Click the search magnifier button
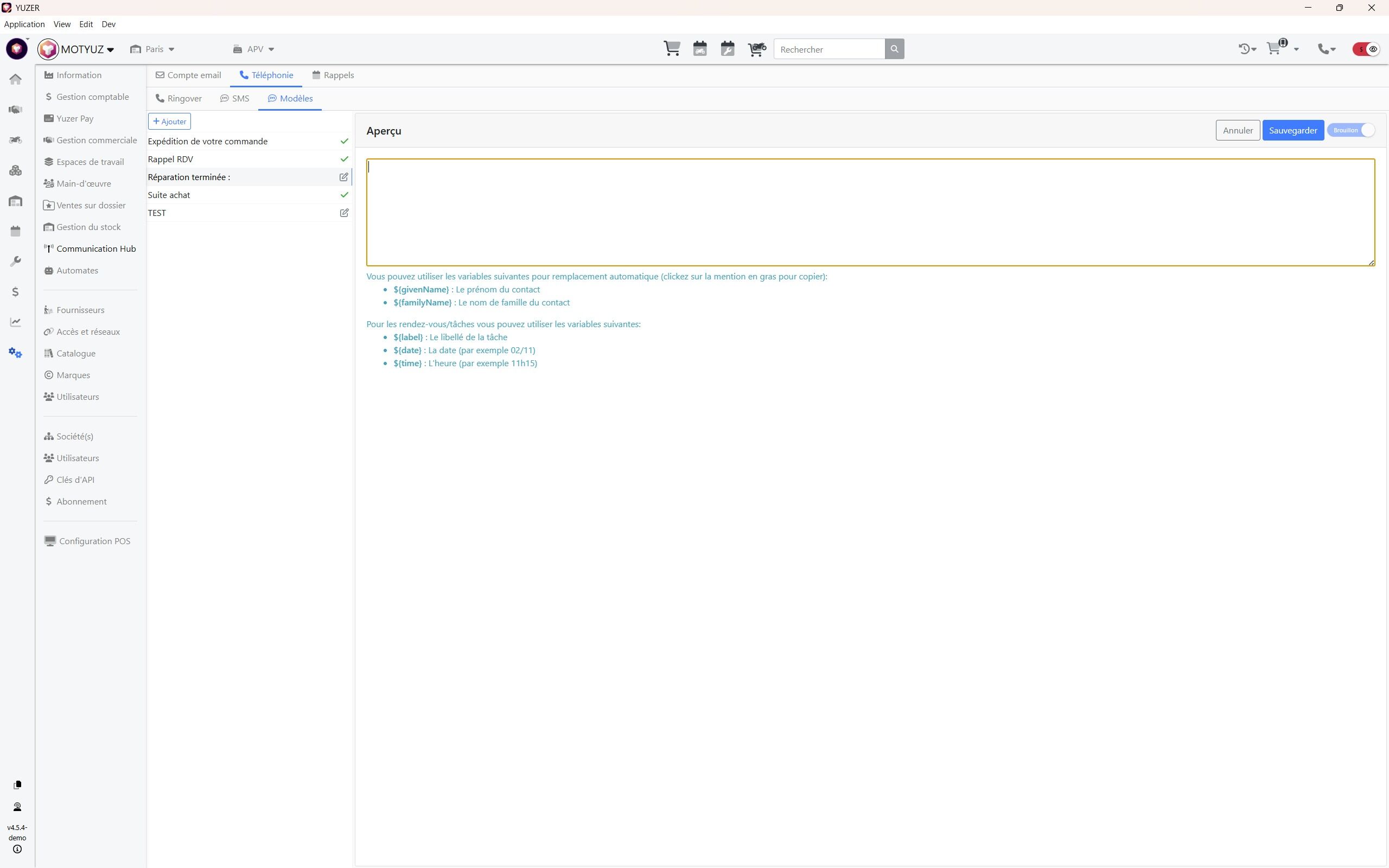Viewport: 1389px width, 868px height. [894, 49]
